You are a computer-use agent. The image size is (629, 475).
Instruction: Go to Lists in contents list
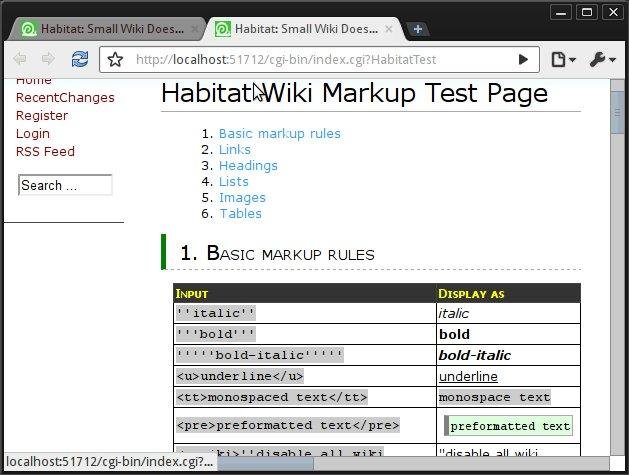[233, 182]
